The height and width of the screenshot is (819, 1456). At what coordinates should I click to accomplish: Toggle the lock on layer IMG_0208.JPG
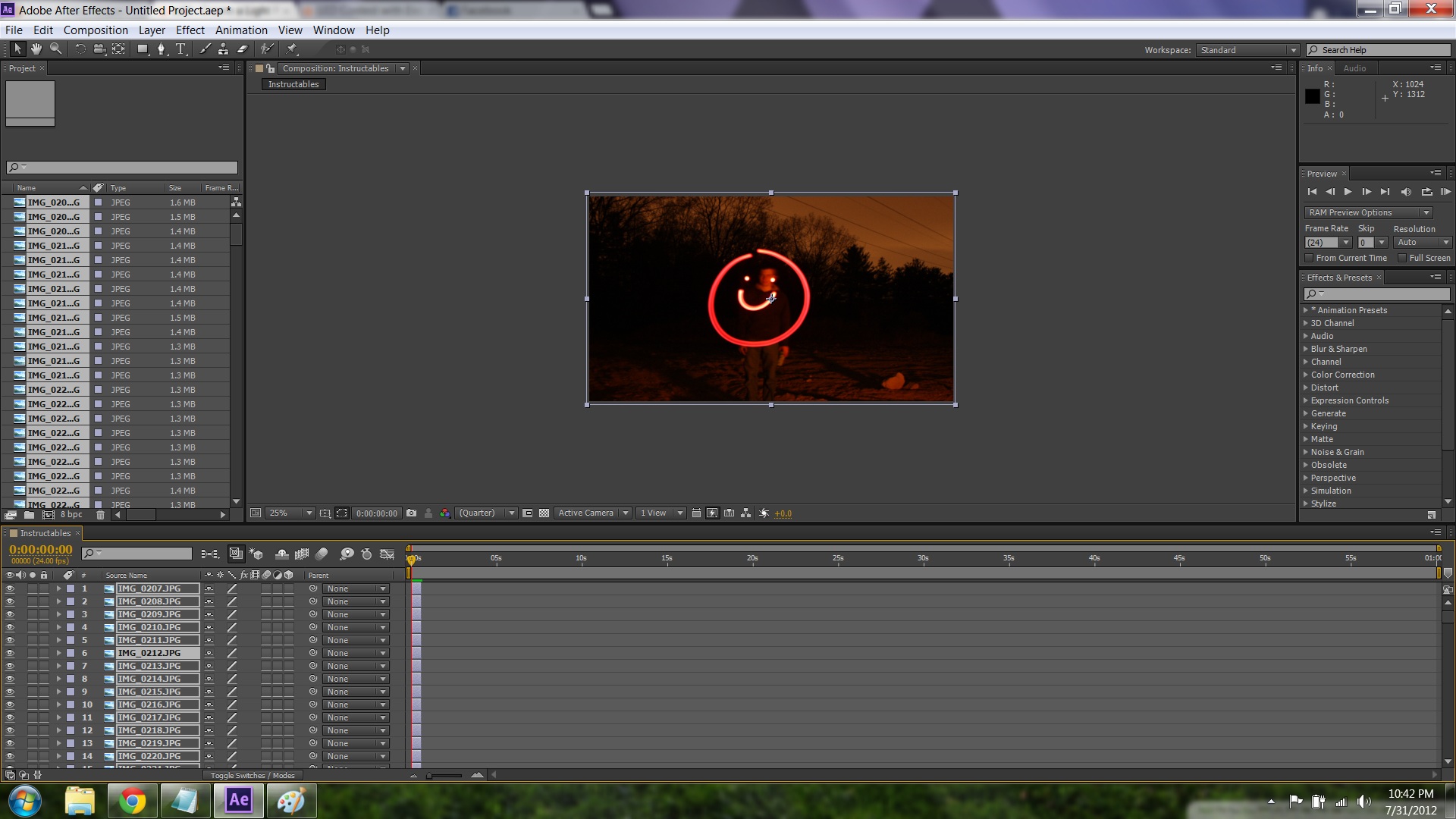[x=44, y=601]
